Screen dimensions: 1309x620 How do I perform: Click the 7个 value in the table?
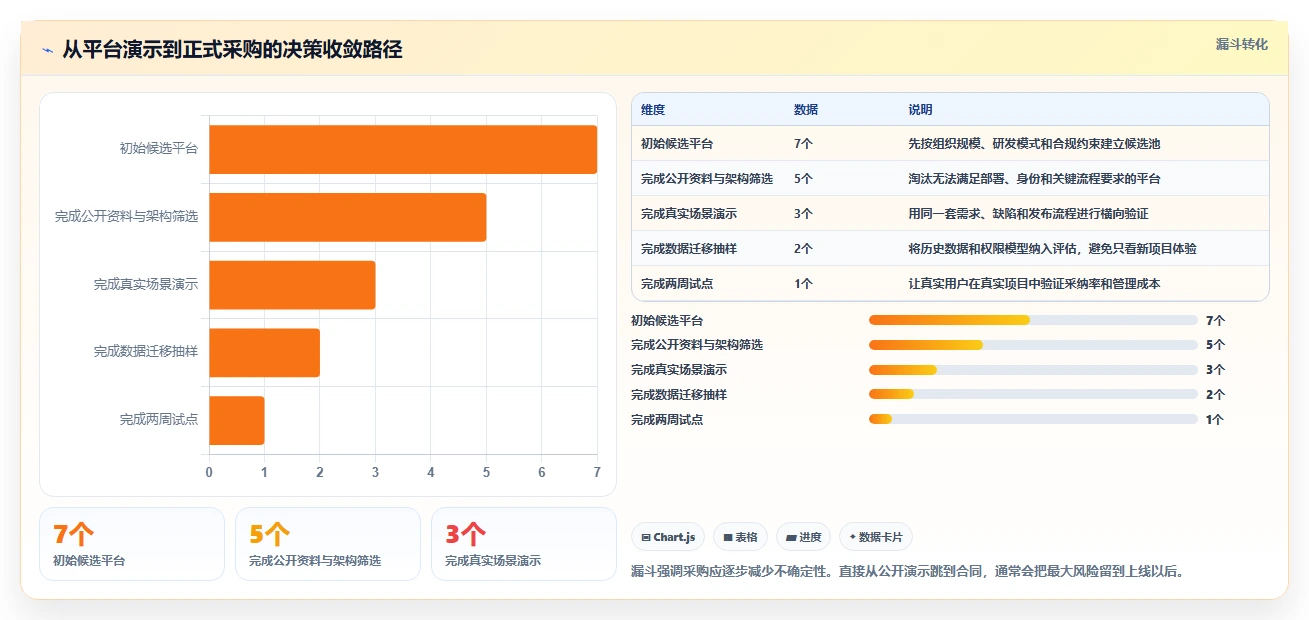pos(803,144)
